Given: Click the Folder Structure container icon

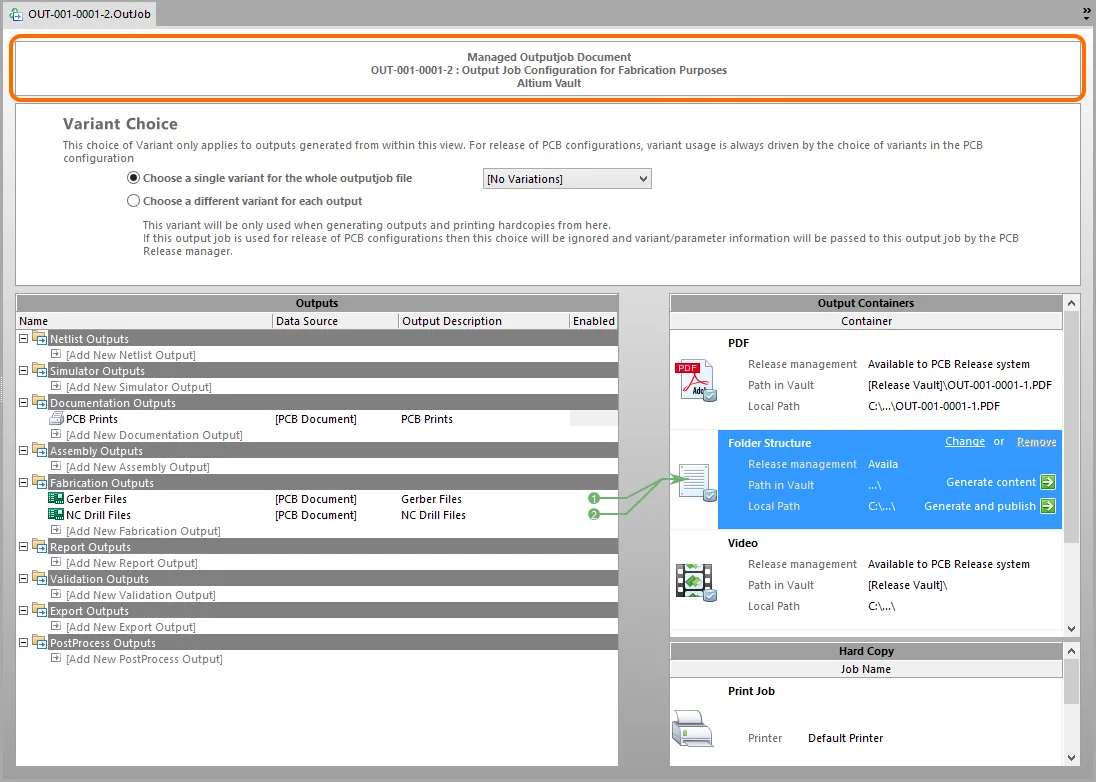Looking at the screenshot, I should click(x=696, y=482).
